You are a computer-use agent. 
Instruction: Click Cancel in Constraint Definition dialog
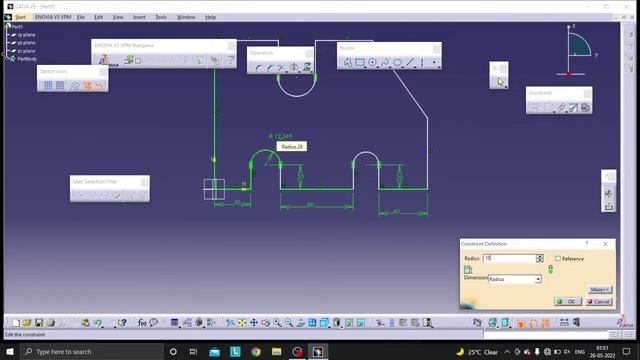pos(599,302)
